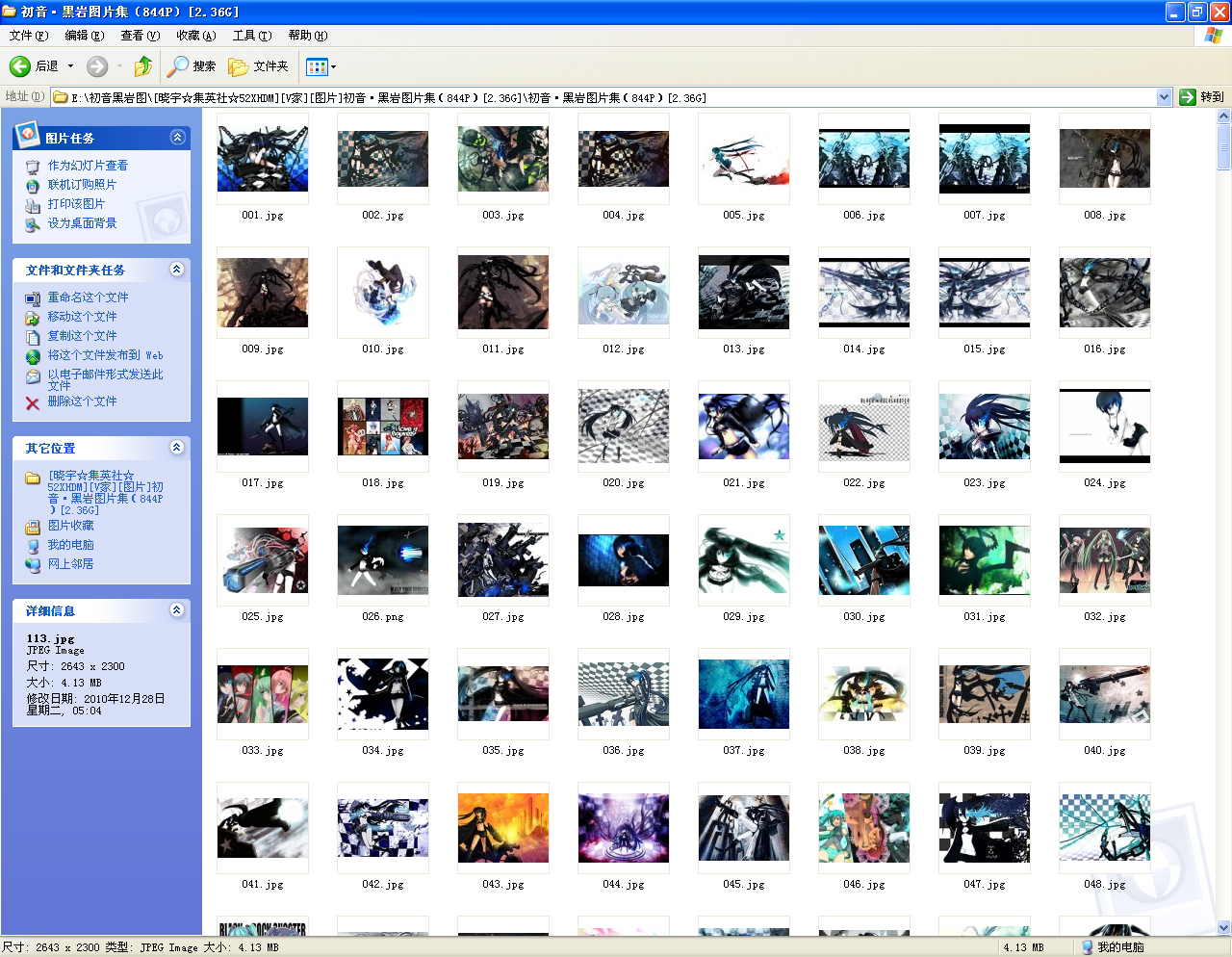Image resolution: width=1232 pixels, height=957 pixels.
Task: Open the Search magnifier tool
Action: pyautogui.click(x=178, y=66)
